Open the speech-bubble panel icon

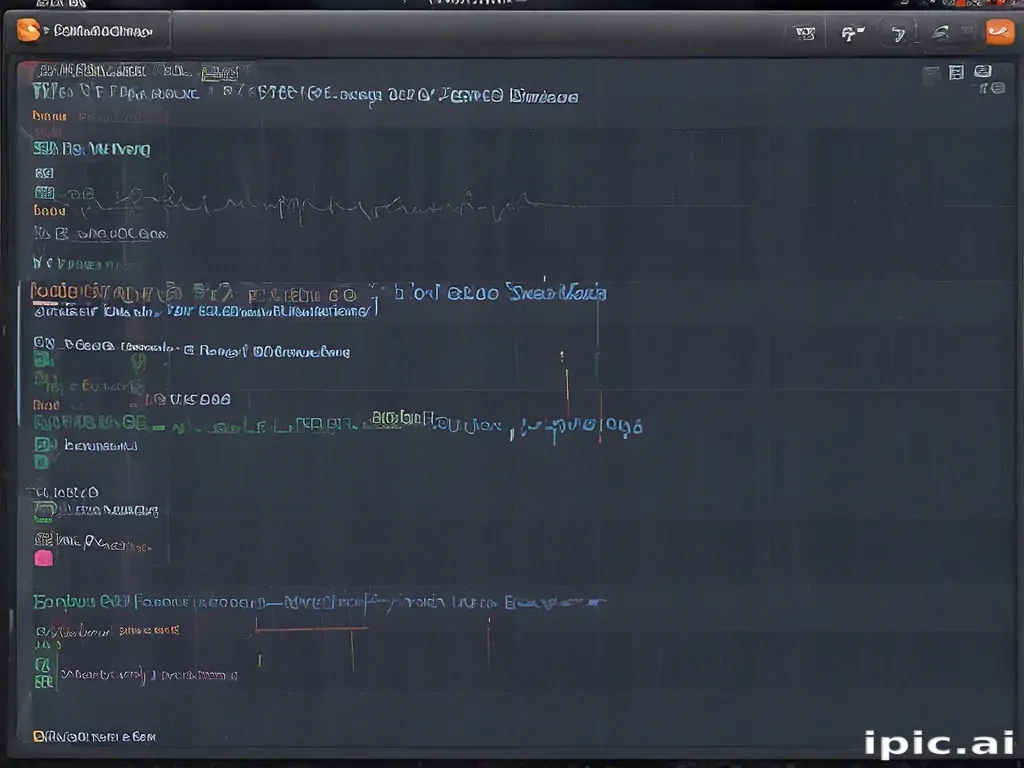tap(983, 71)
